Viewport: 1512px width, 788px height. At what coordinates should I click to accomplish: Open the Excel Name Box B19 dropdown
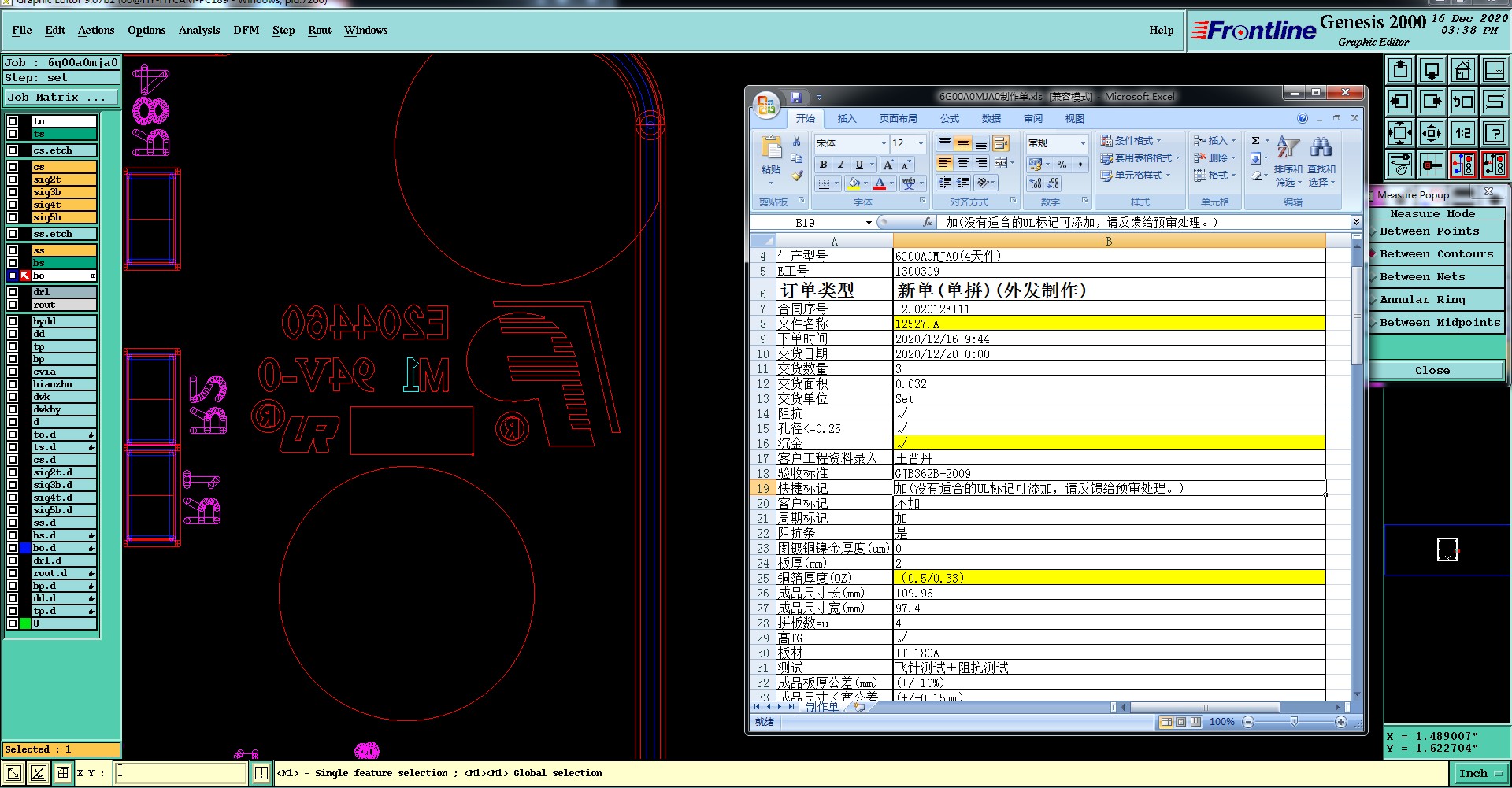pyautogui.click(x=869, y=223)
